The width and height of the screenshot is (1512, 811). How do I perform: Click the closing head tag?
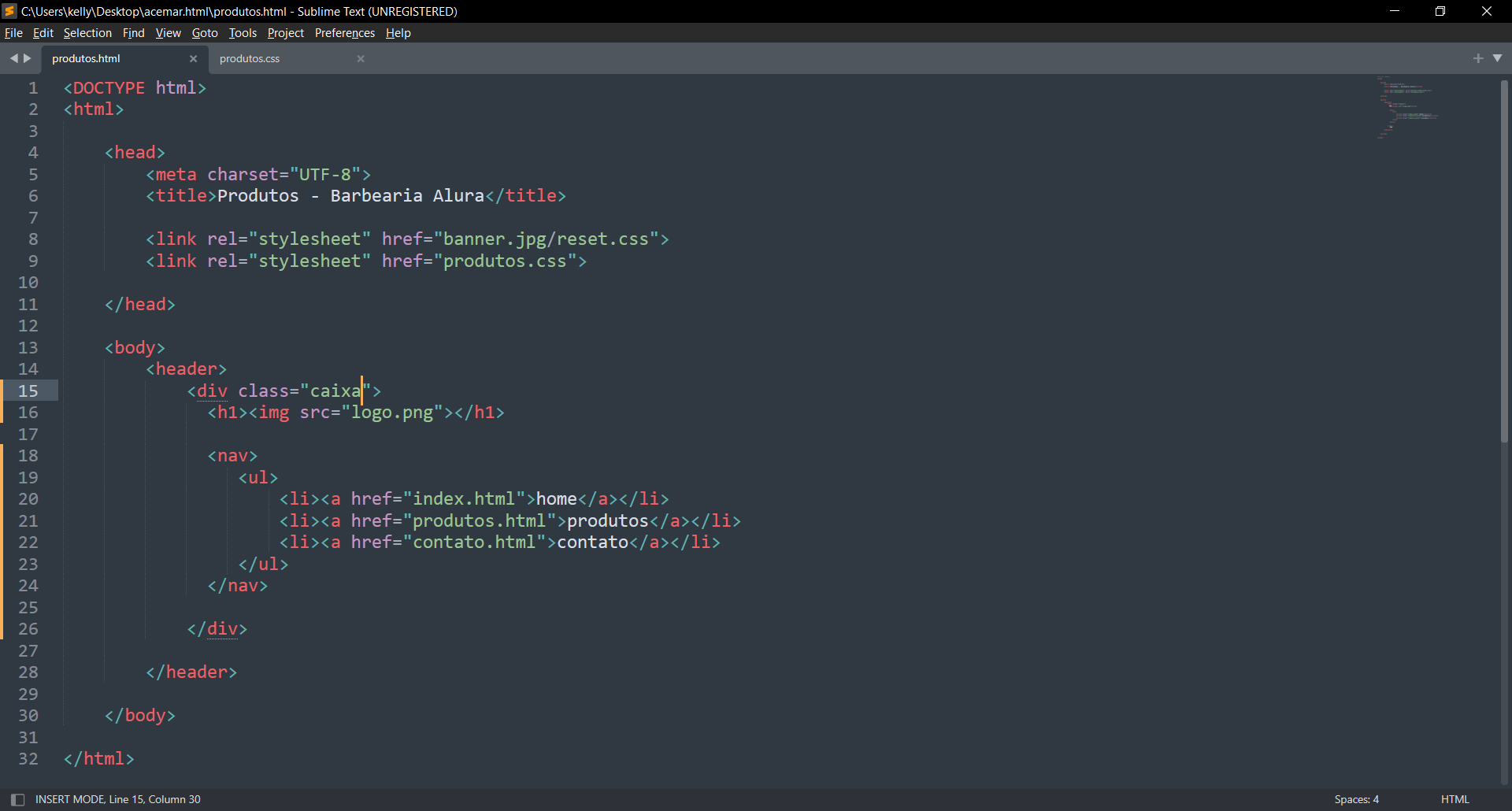pos(140,304)
